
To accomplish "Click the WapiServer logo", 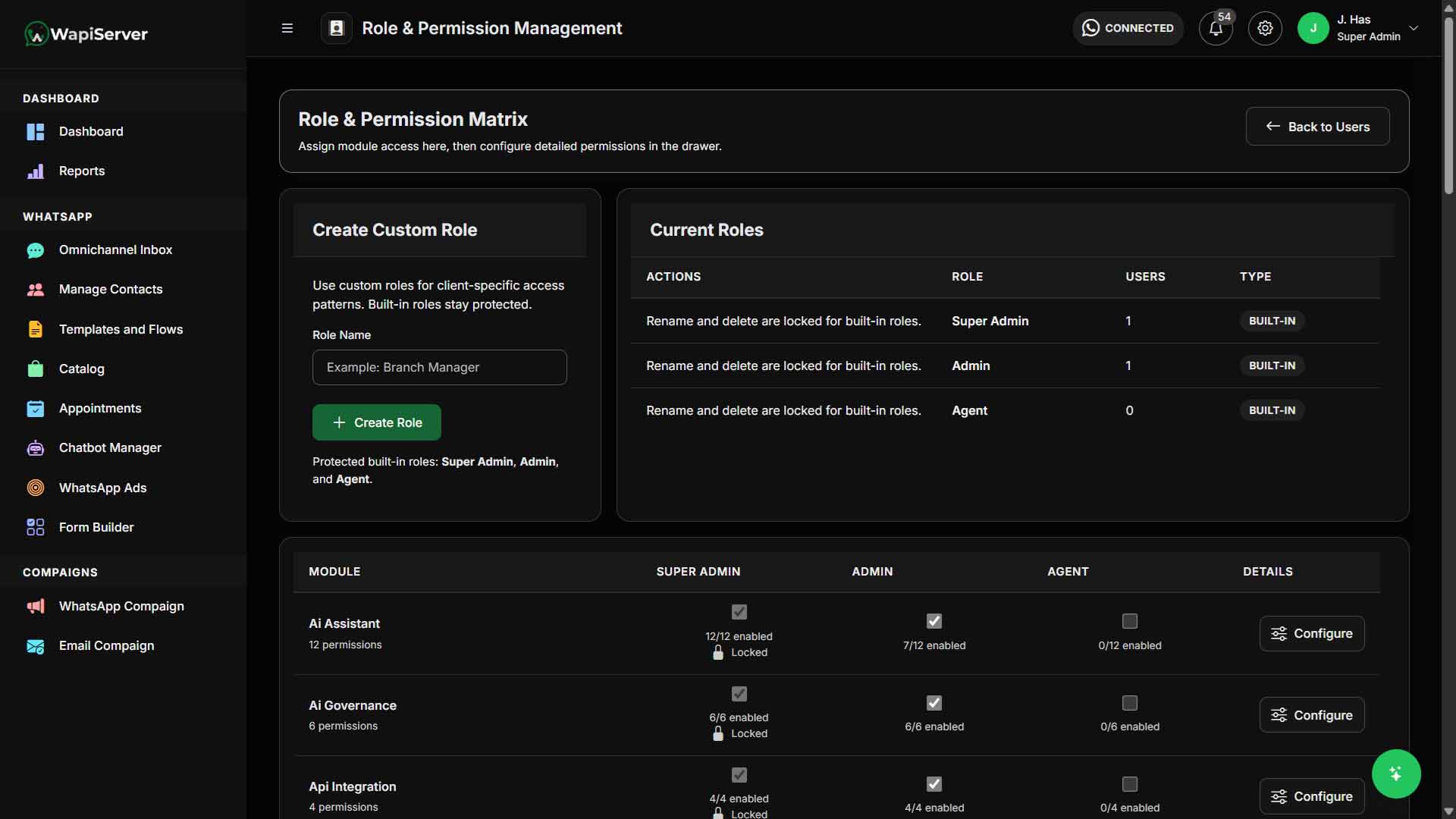I will coord(86,34).
